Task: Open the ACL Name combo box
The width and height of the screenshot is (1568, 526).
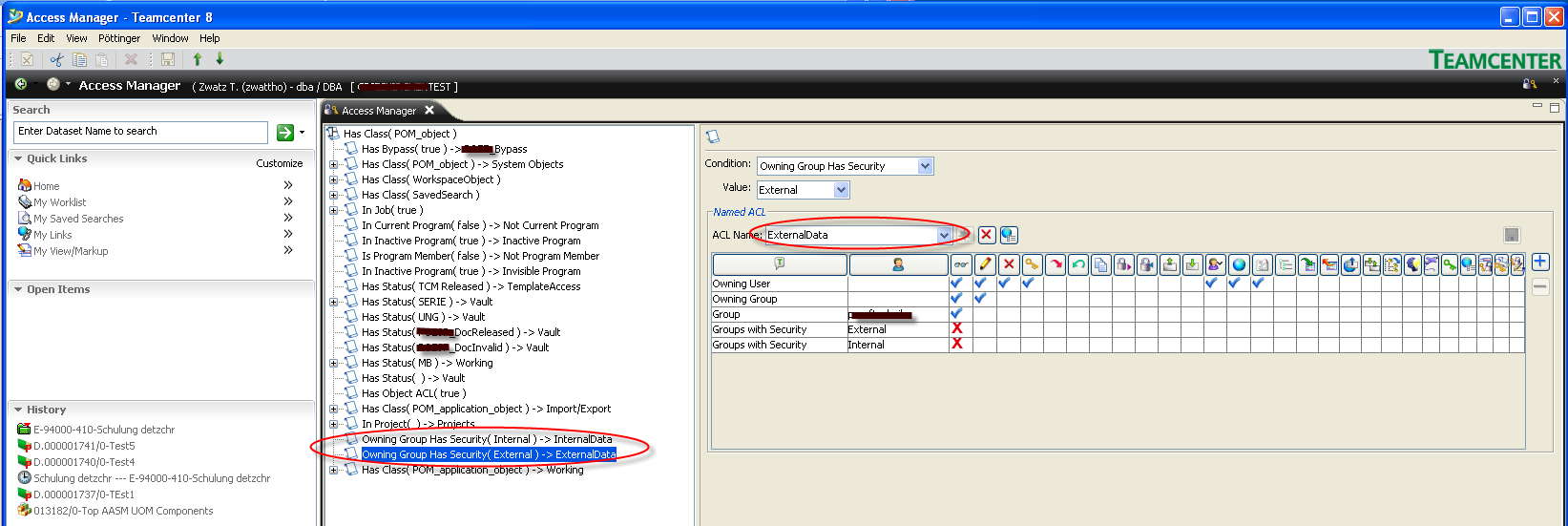Action: (944, 235)
